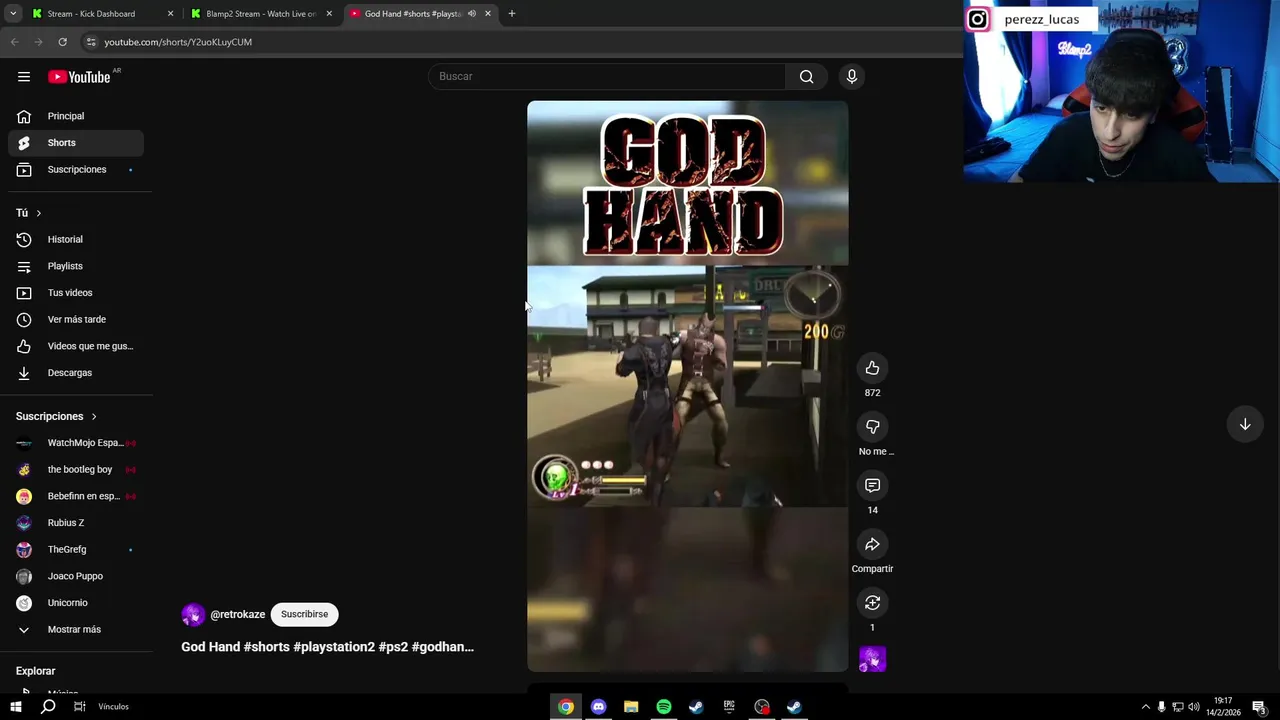Click the Compartir share icon
1280x720 pixels.
point(872,544)
